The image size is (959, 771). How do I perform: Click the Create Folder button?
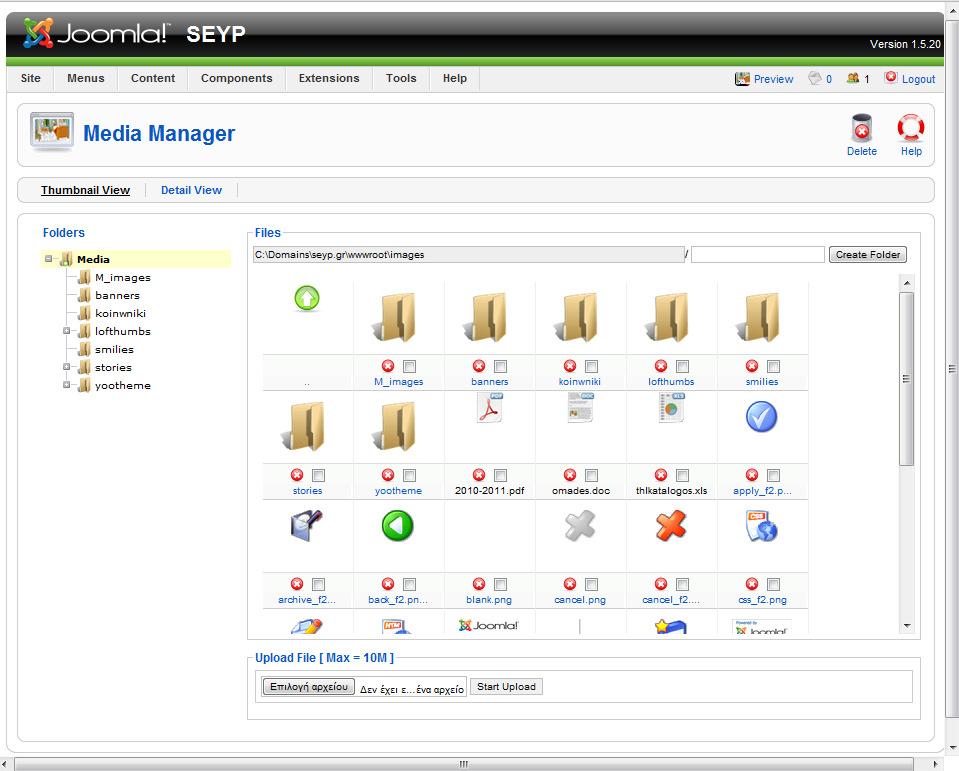point(868,254)
